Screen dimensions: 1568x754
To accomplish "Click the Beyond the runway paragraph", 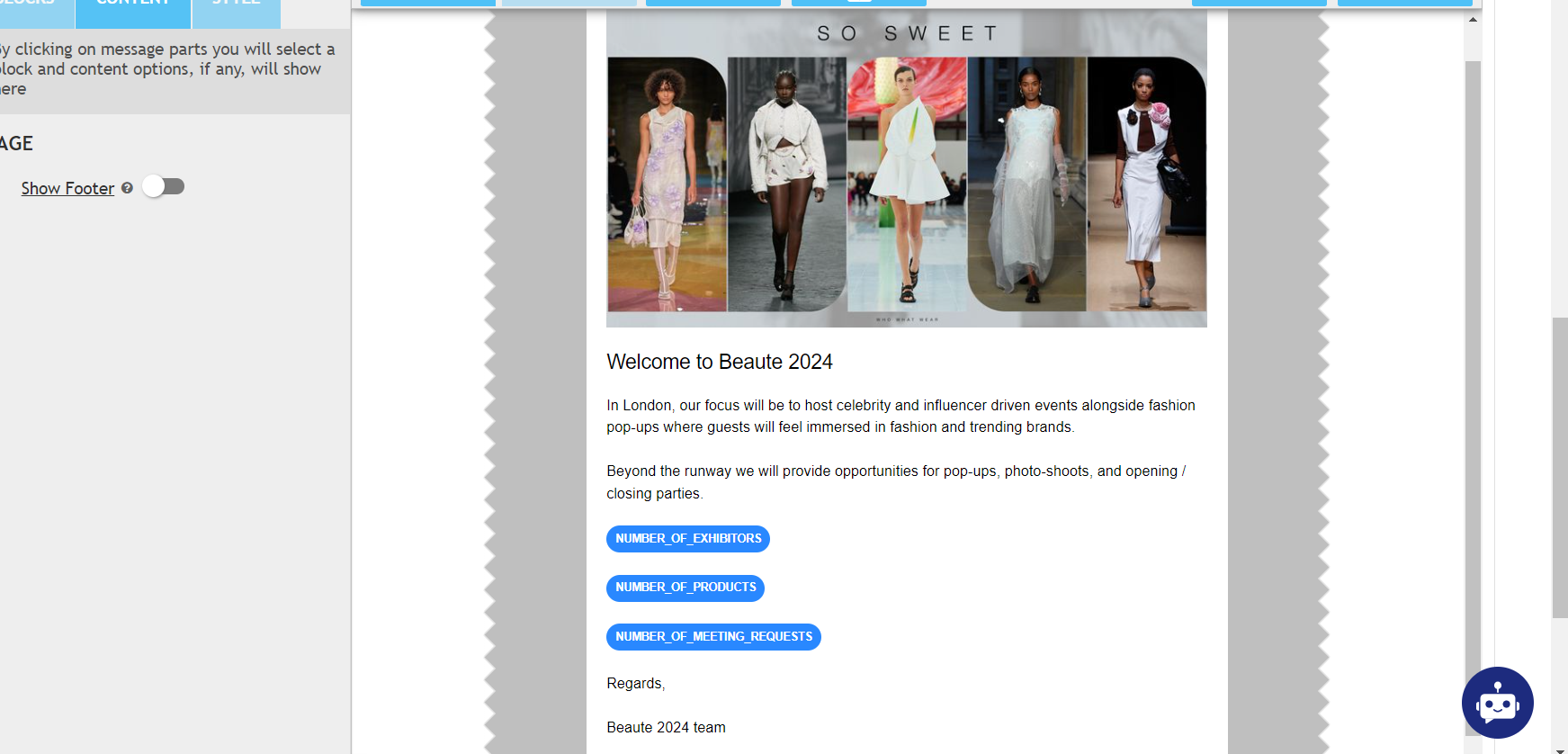I will [896, 482].
